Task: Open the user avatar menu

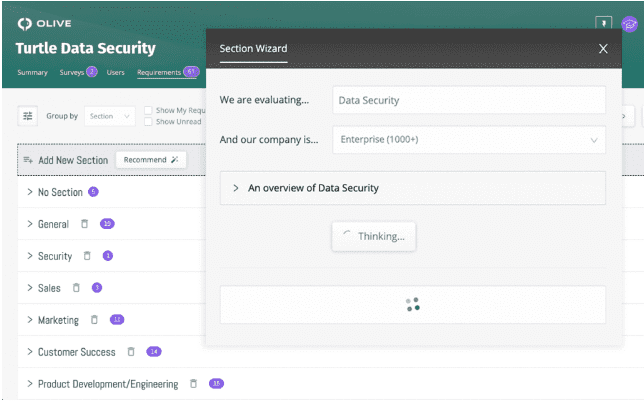Action: coord(629,24)
